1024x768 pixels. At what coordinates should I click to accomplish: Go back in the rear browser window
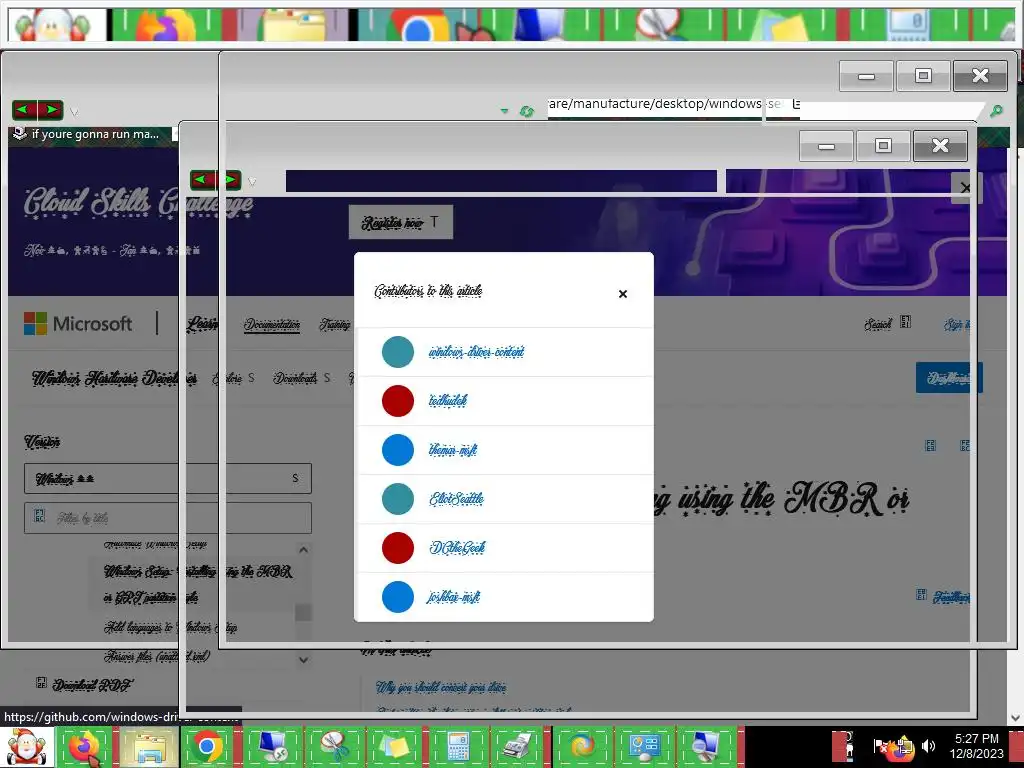pos(24,110)
